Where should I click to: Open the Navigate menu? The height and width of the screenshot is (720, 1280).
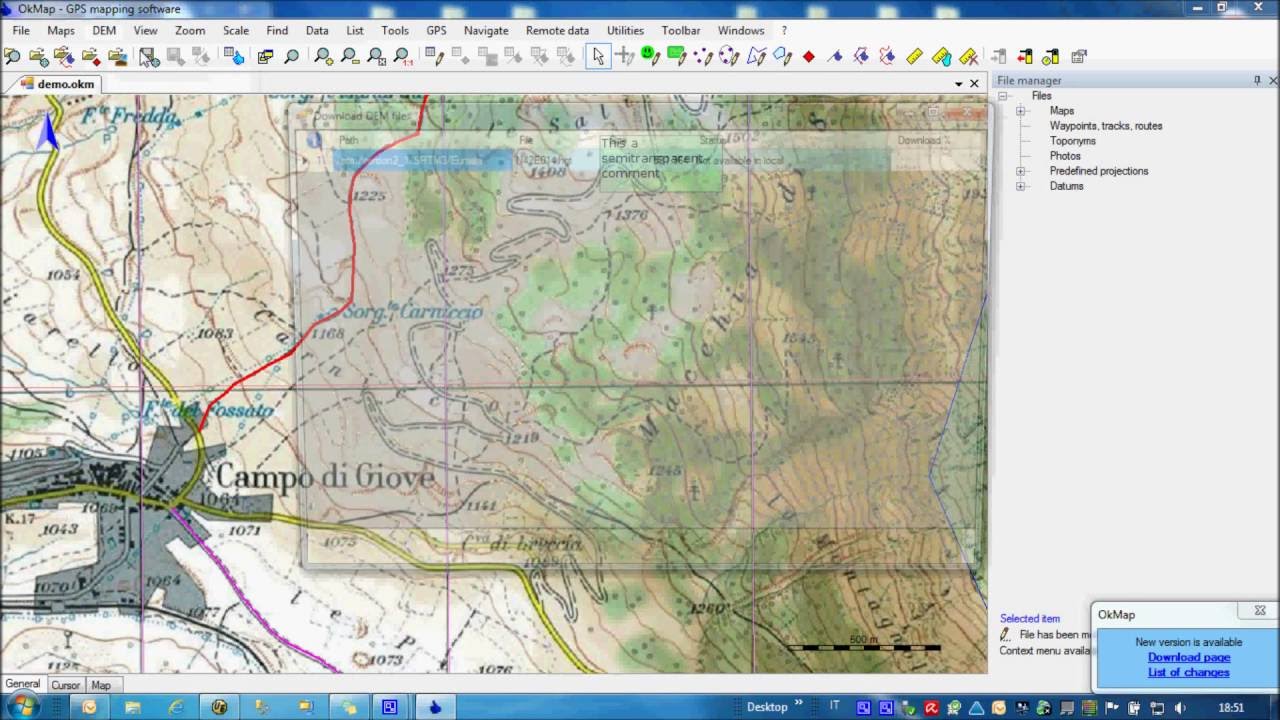pos(486,30)
